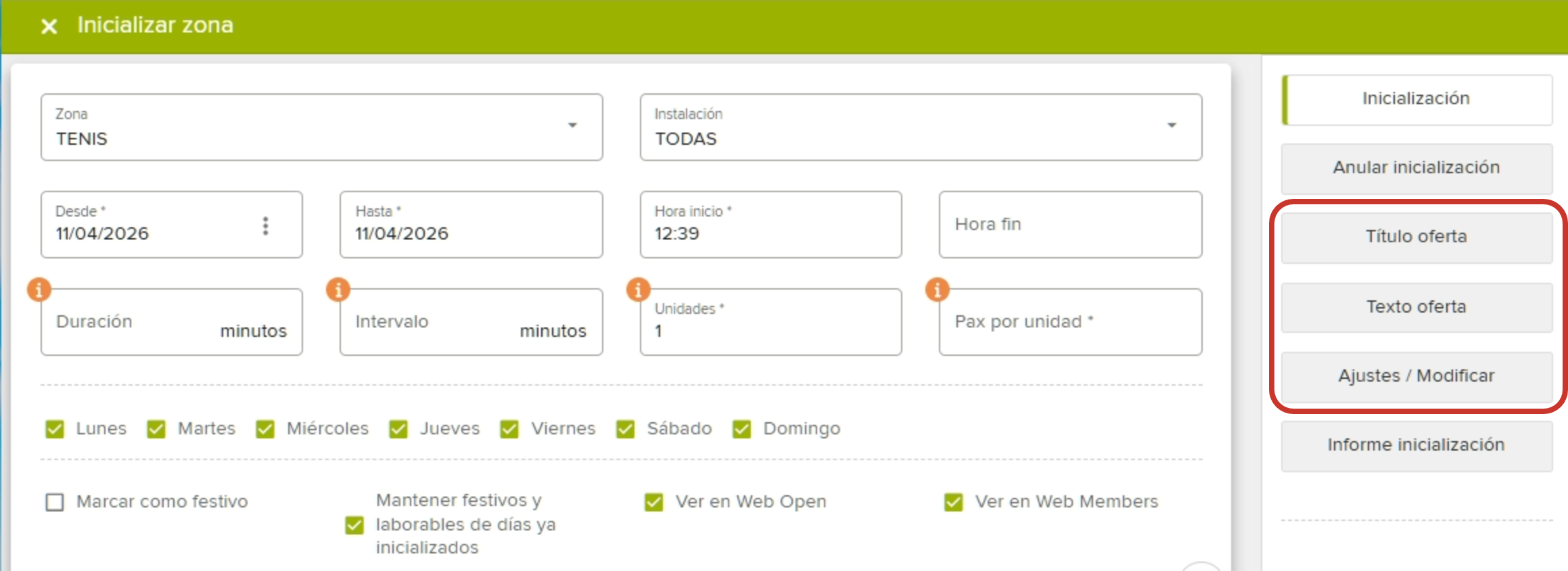The width and height of the screenshot is (1568, 571).
Task: Select the Inicialización tab
Action: [x=1416, y=99]
